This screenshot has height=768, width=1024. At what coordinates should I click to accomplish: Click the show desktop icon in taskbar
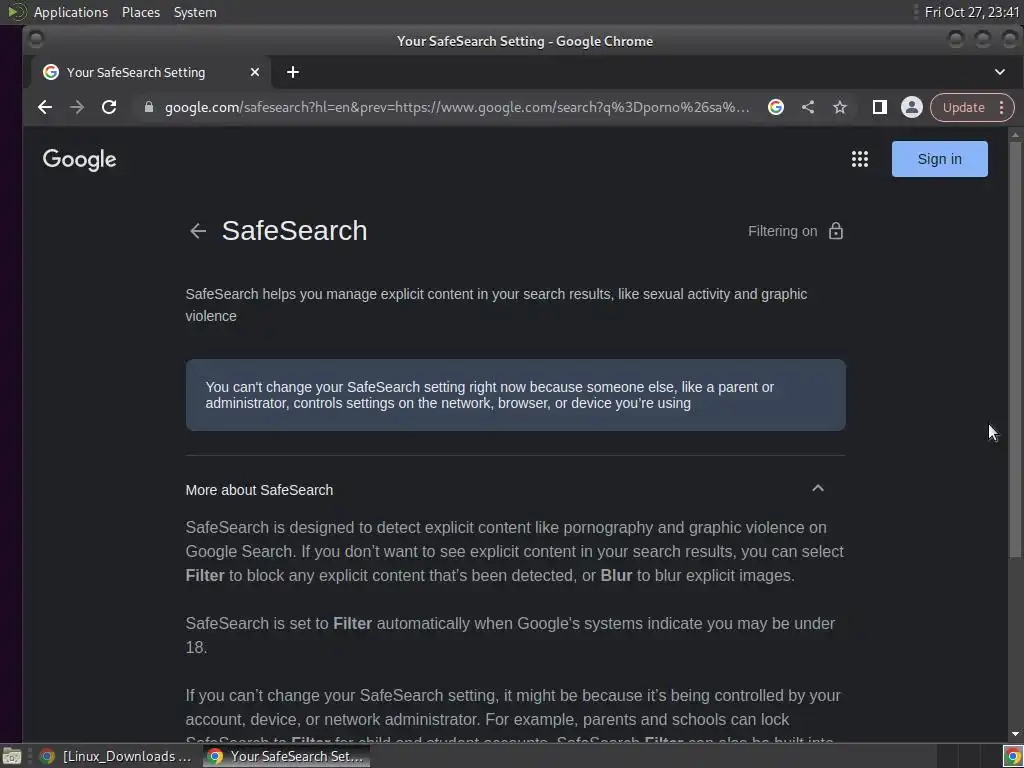pos(12,756)
